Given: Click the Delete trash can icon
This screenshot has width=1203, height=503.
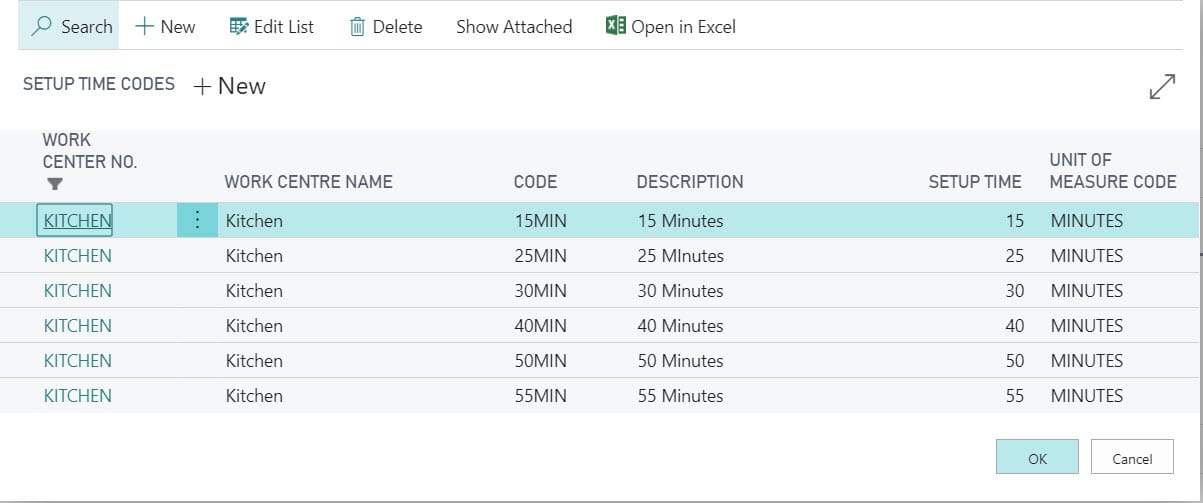Looking at the screenshot, I should coord(358,27).
